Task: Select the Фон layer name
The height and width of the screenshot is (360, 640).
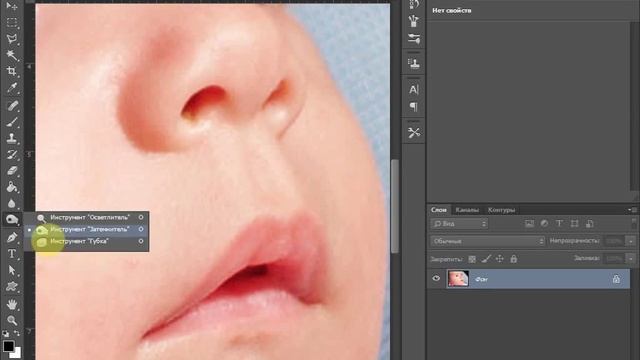Action: click(x=482, y=280)
